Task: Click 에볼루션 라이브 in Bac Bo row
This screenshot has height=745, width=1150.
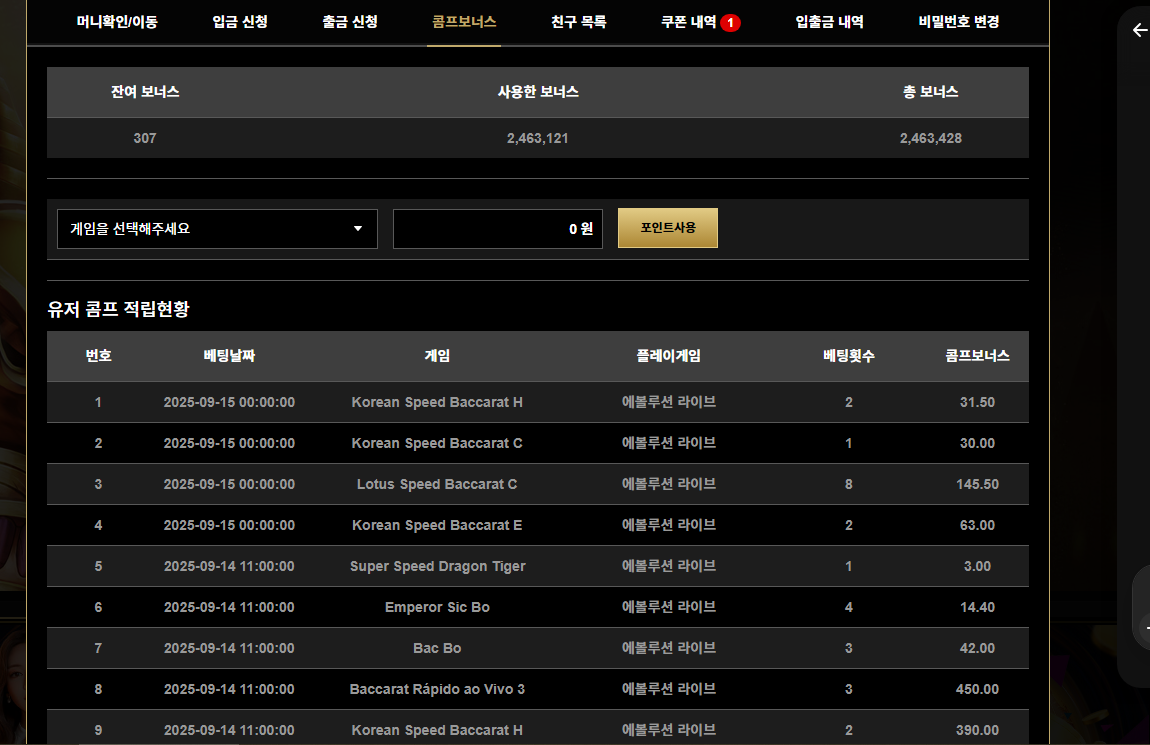Action: pos(668,648)
